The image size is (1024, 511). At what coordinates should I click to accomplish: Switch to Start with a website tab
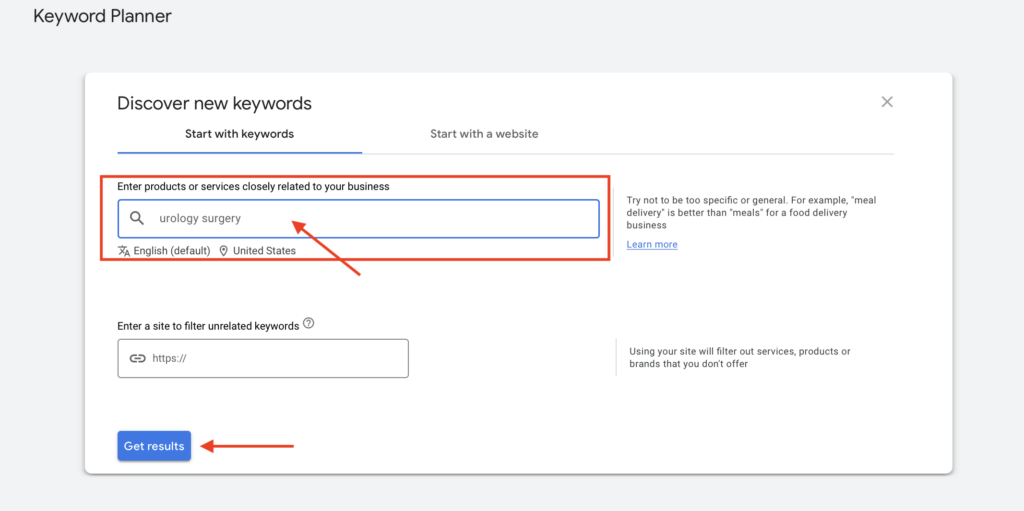(x=484, y=134)
